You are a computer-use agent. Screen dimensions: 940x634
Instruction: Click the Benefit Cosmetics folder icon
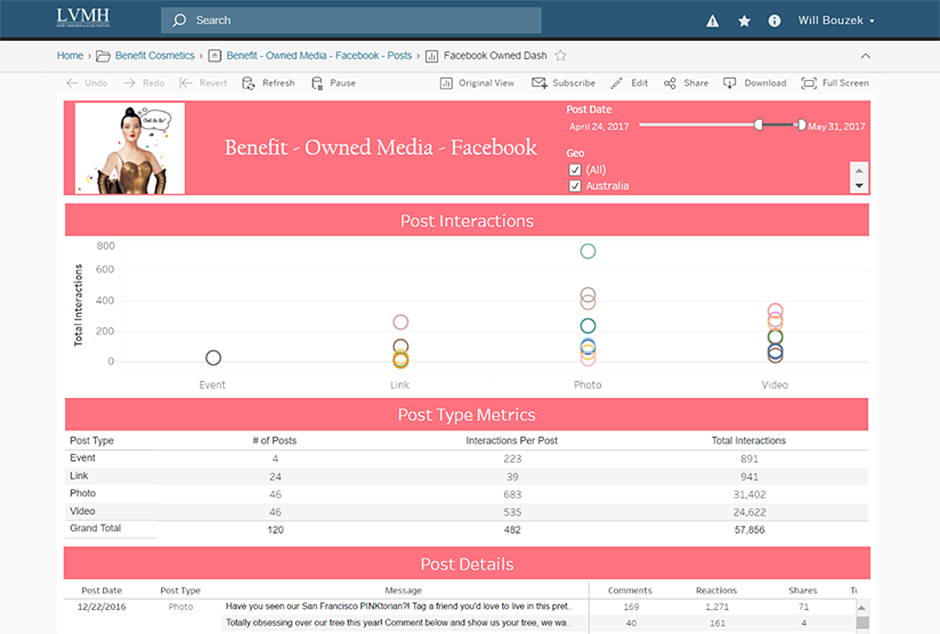[103, 56]
